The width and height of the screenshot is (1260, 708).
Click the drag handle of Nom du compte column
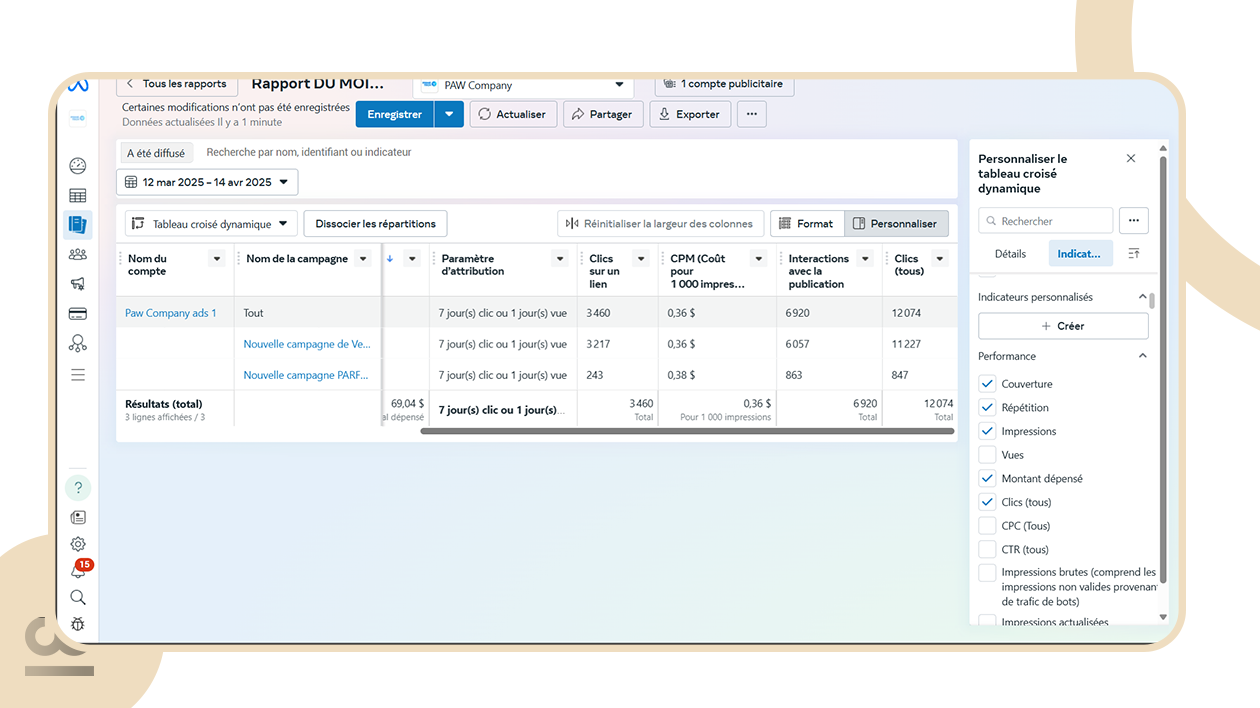pos(121,259)
